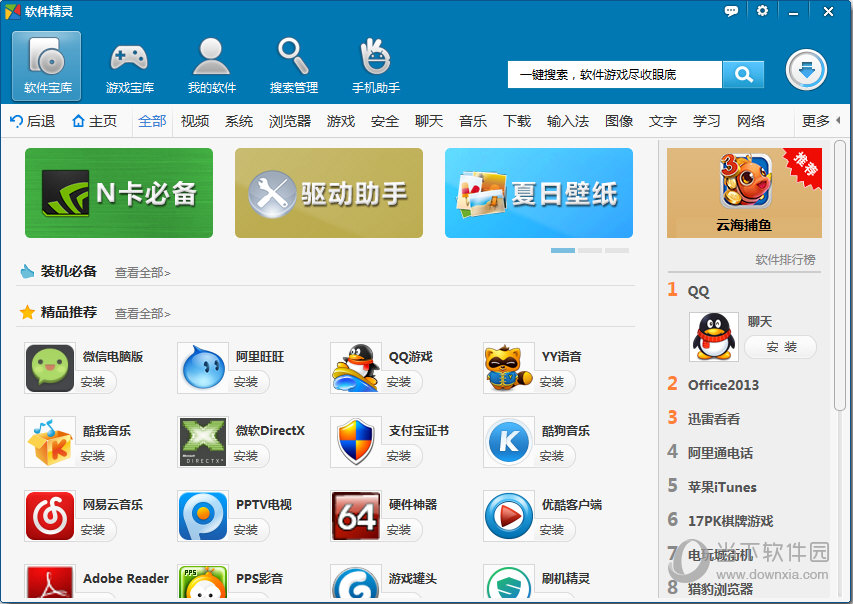The image size is (853, 604).
Task: Switch to the 视频 category tab
Action: click(x=195, y=121)
